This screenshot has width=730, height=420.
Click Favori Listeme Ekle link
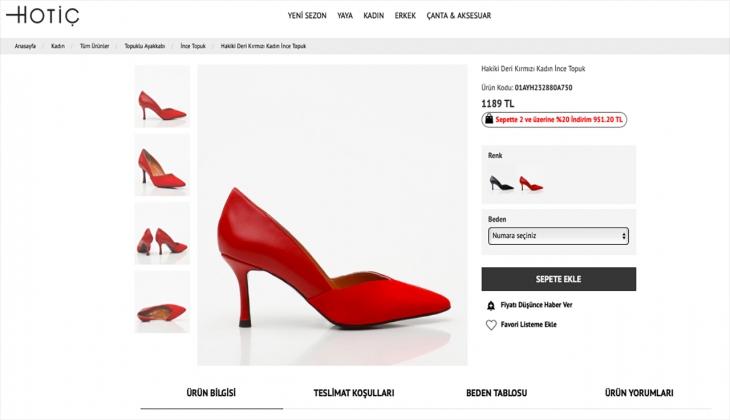coord(528,325)
